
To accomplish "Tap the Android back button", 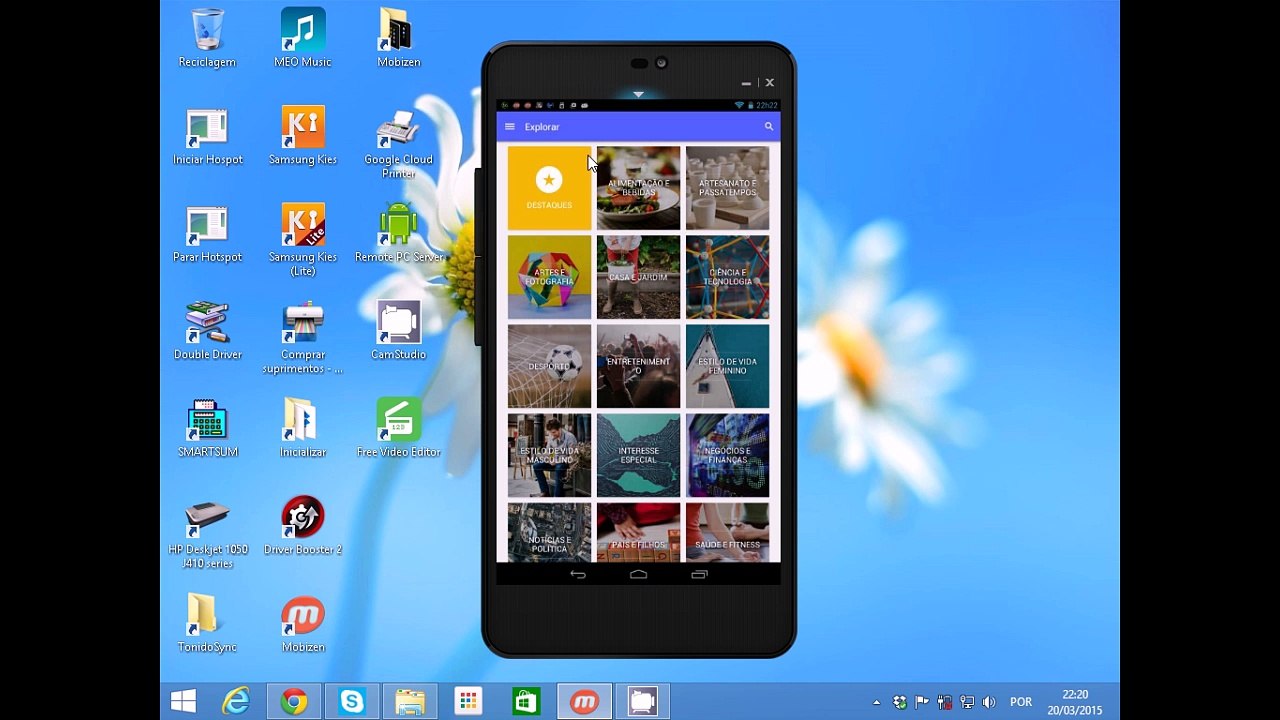I will coord(578,574).
